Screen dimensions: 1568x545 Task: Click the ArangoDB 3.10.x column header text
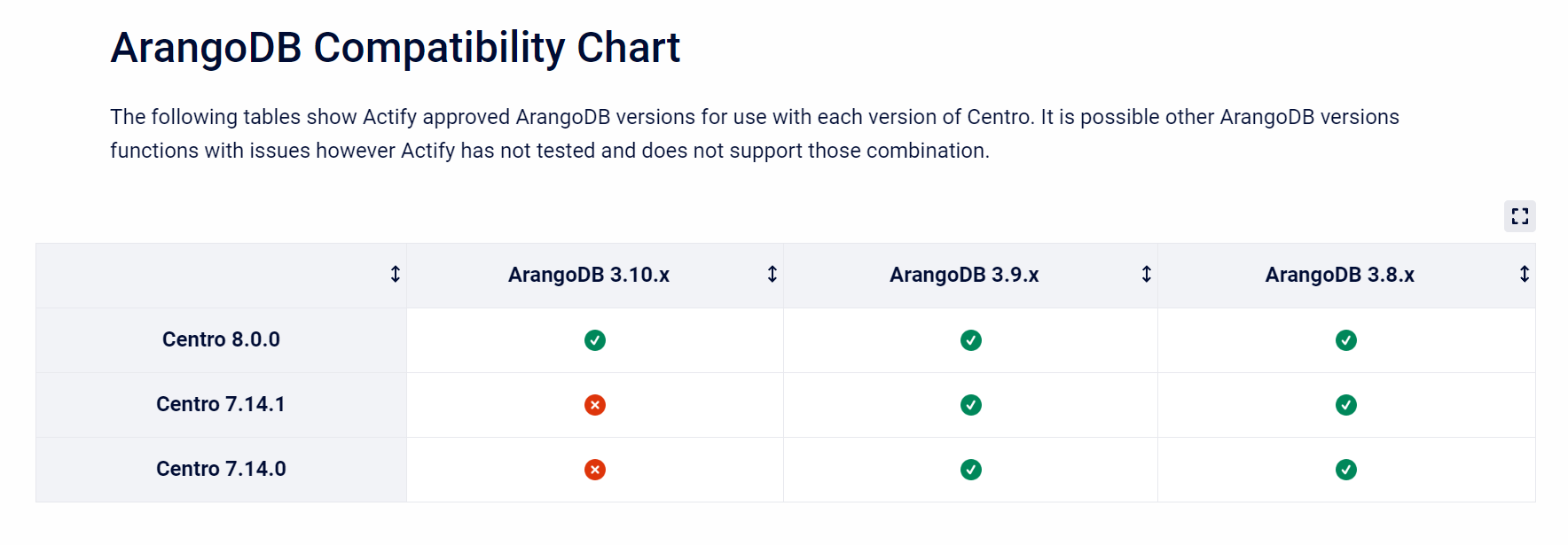click(589, 275)
